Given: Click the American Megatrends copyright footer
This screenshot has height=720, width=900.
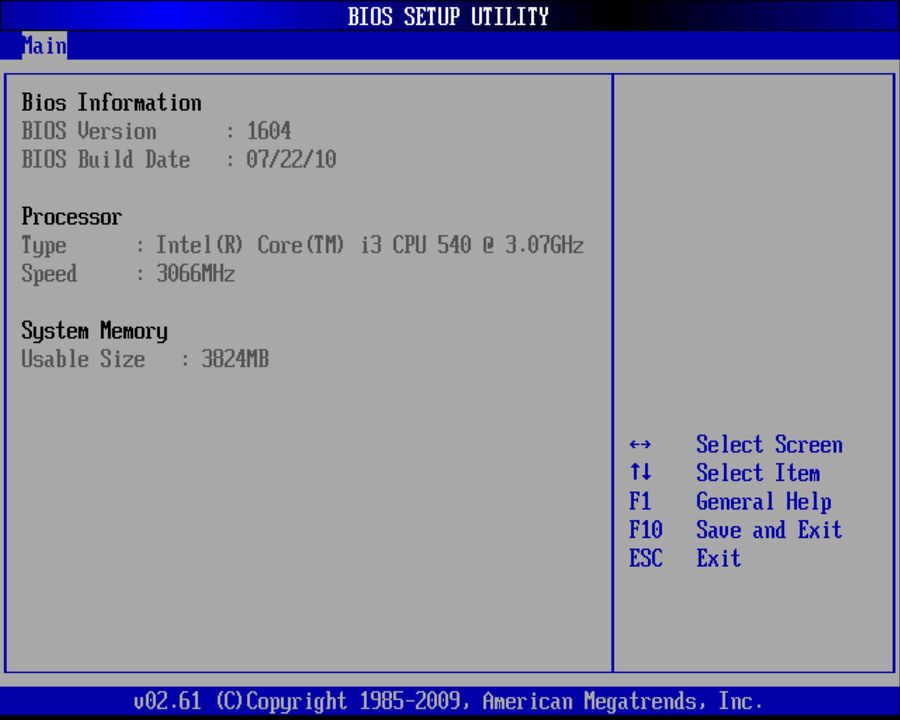Looking at the screenshot, I should [x=449, y=701].
